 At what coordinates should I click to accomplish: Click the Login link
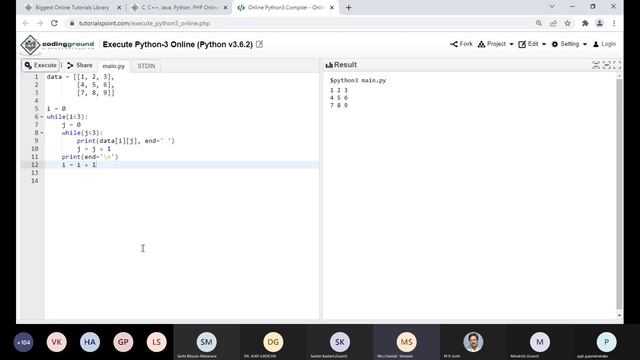click(604, 44)
